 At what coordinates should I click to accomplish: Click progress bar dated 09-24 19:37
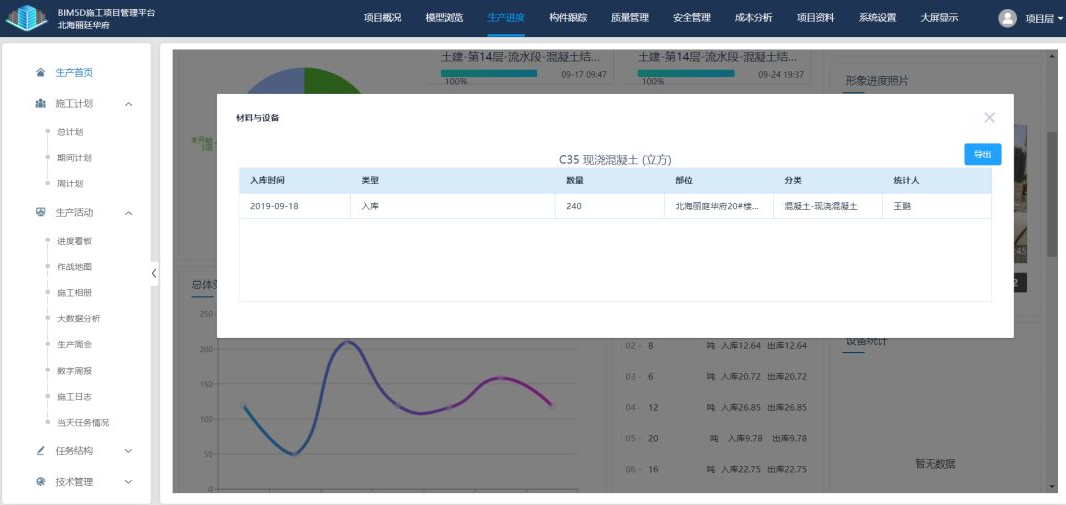tap(686, 73)
